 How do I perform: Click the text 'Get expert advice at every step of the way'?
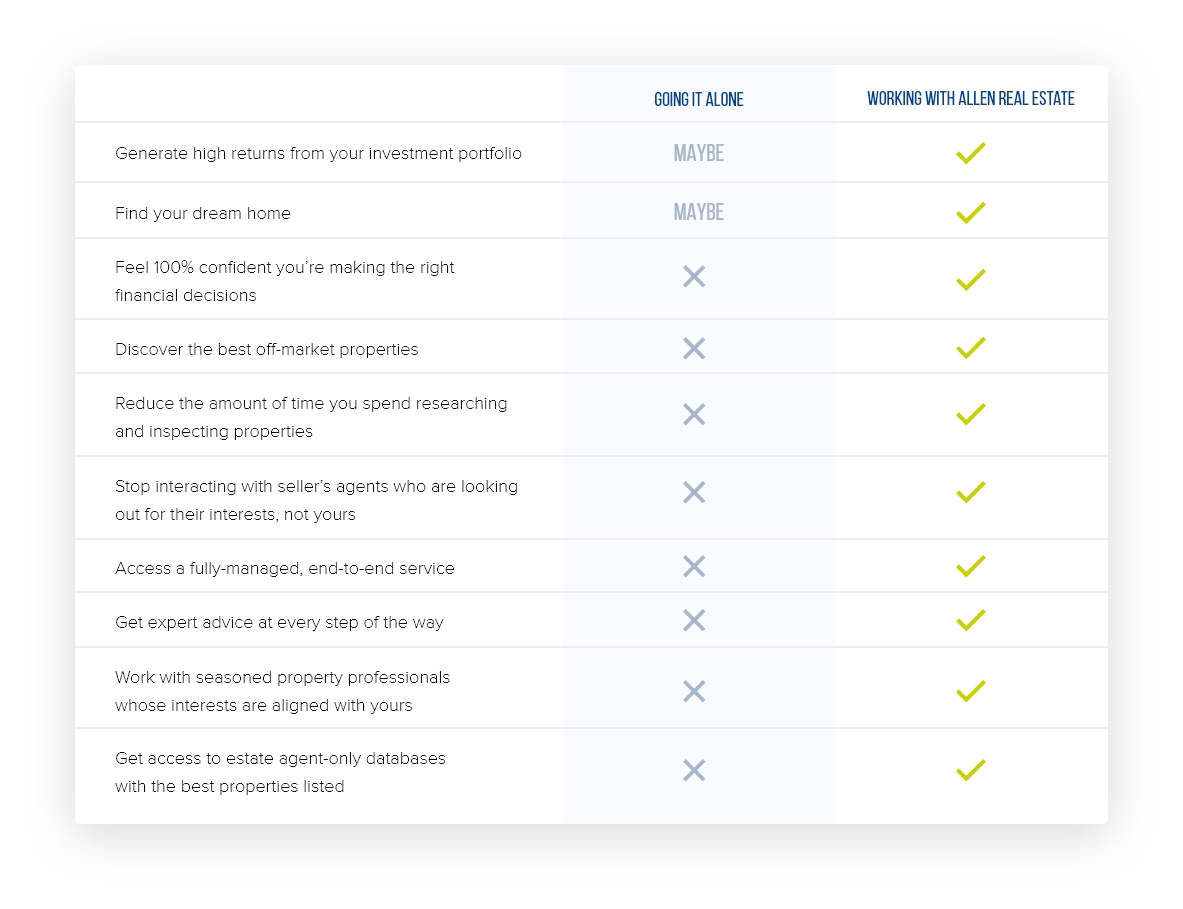[x=279, y=623]
